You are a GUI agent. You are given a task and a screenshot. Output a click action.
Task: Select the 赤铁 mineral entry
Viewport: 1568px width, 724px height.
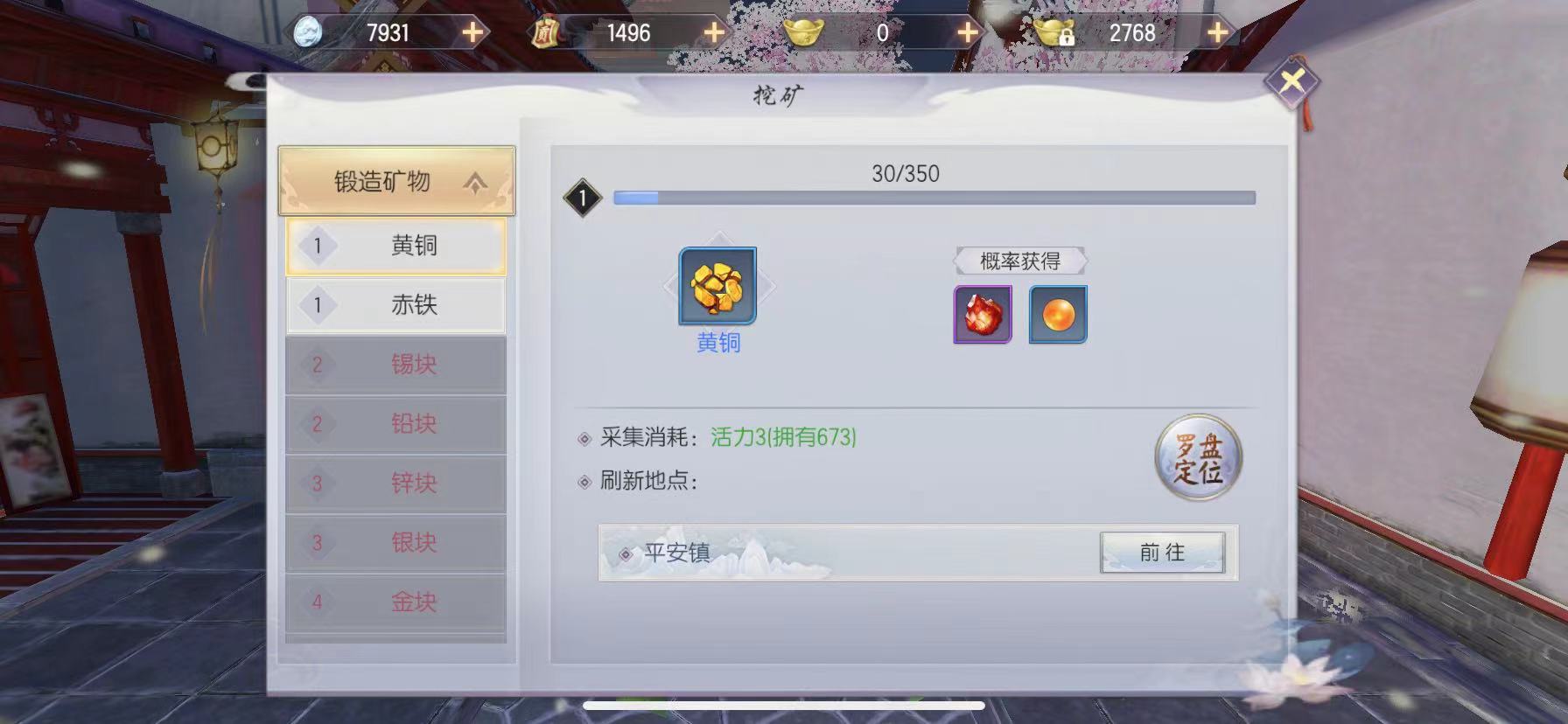(396, 305)
